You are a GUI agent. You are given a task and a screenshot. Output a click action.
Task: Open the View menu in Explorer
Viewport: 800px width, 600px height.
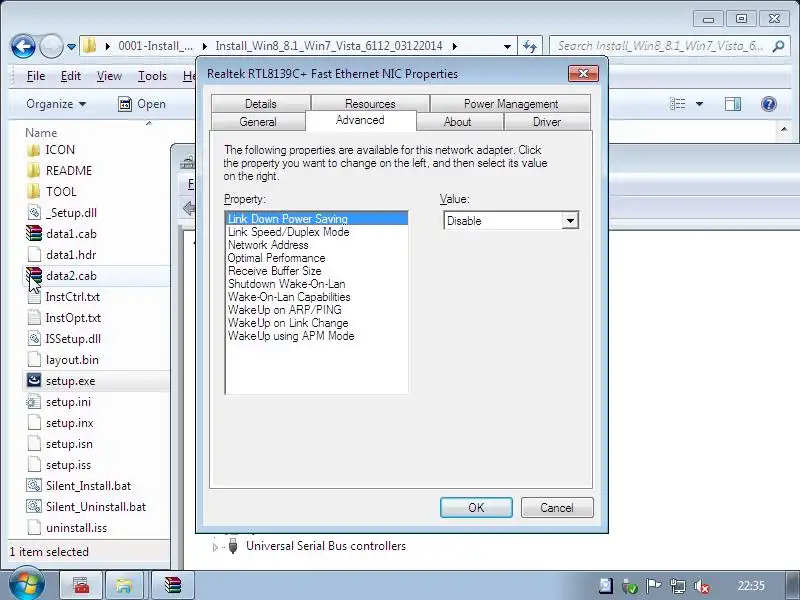click(109, 76)
